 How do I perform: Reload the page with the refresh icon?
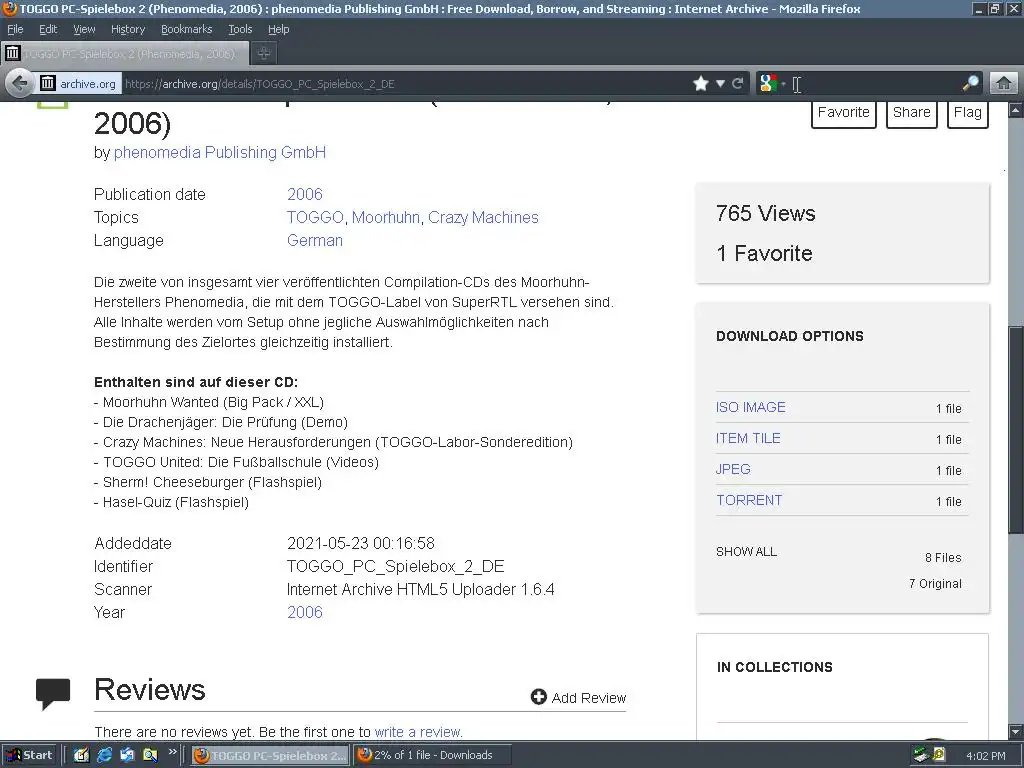(x=737, y=84)
